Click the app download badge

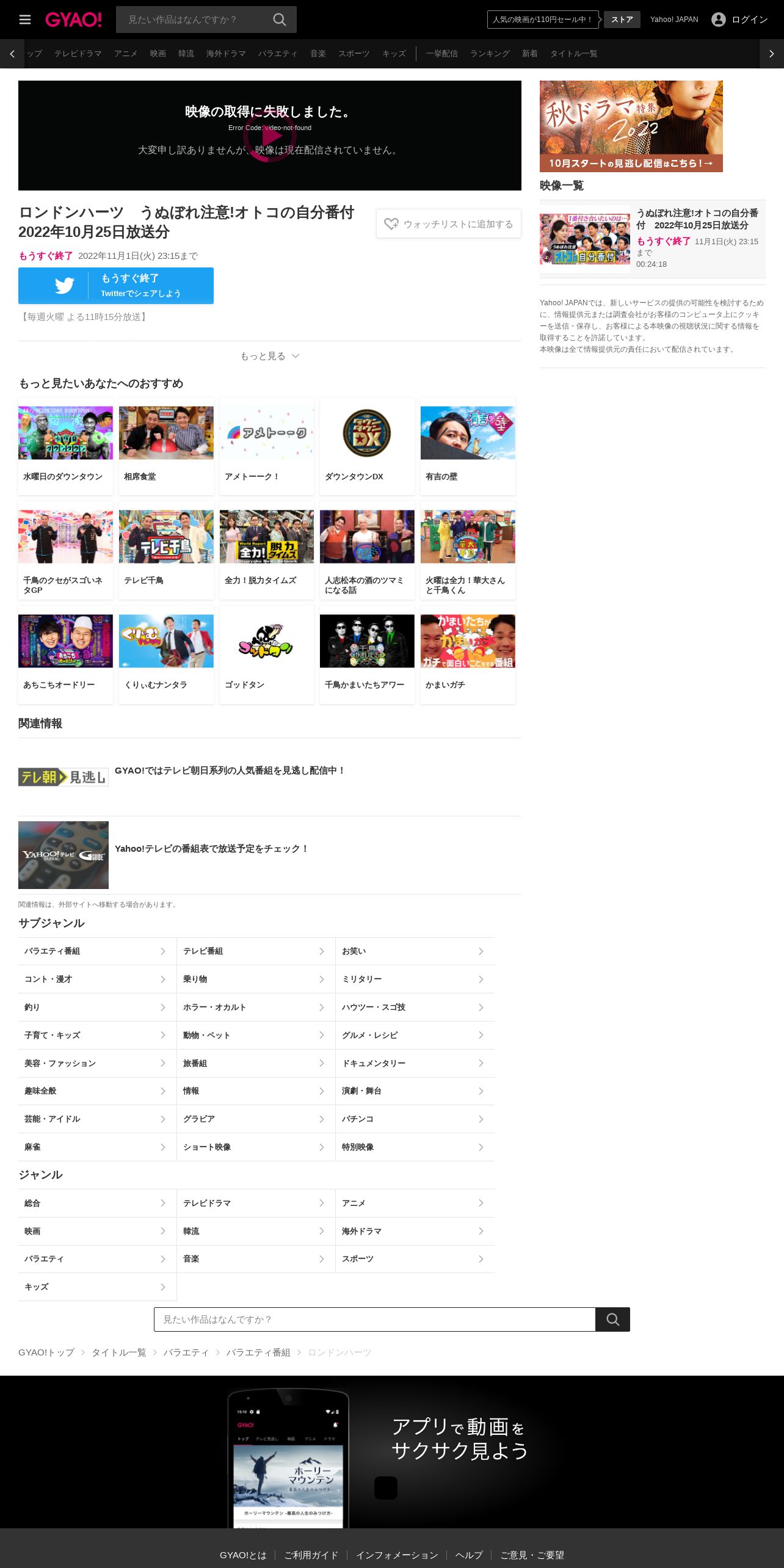(x=386, y=1488)
